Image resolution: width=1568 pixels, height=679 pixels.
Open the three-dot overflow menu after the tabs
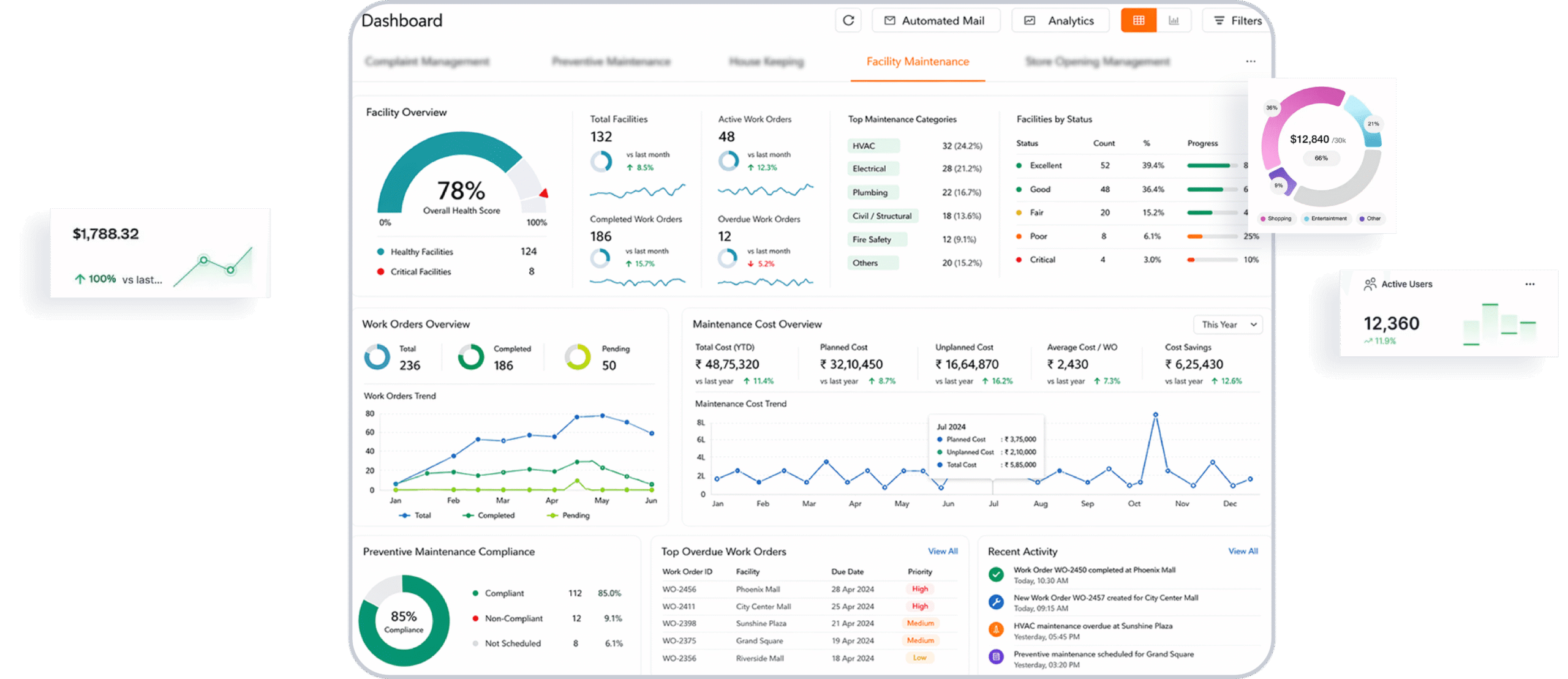click(x=1250, y=61)
